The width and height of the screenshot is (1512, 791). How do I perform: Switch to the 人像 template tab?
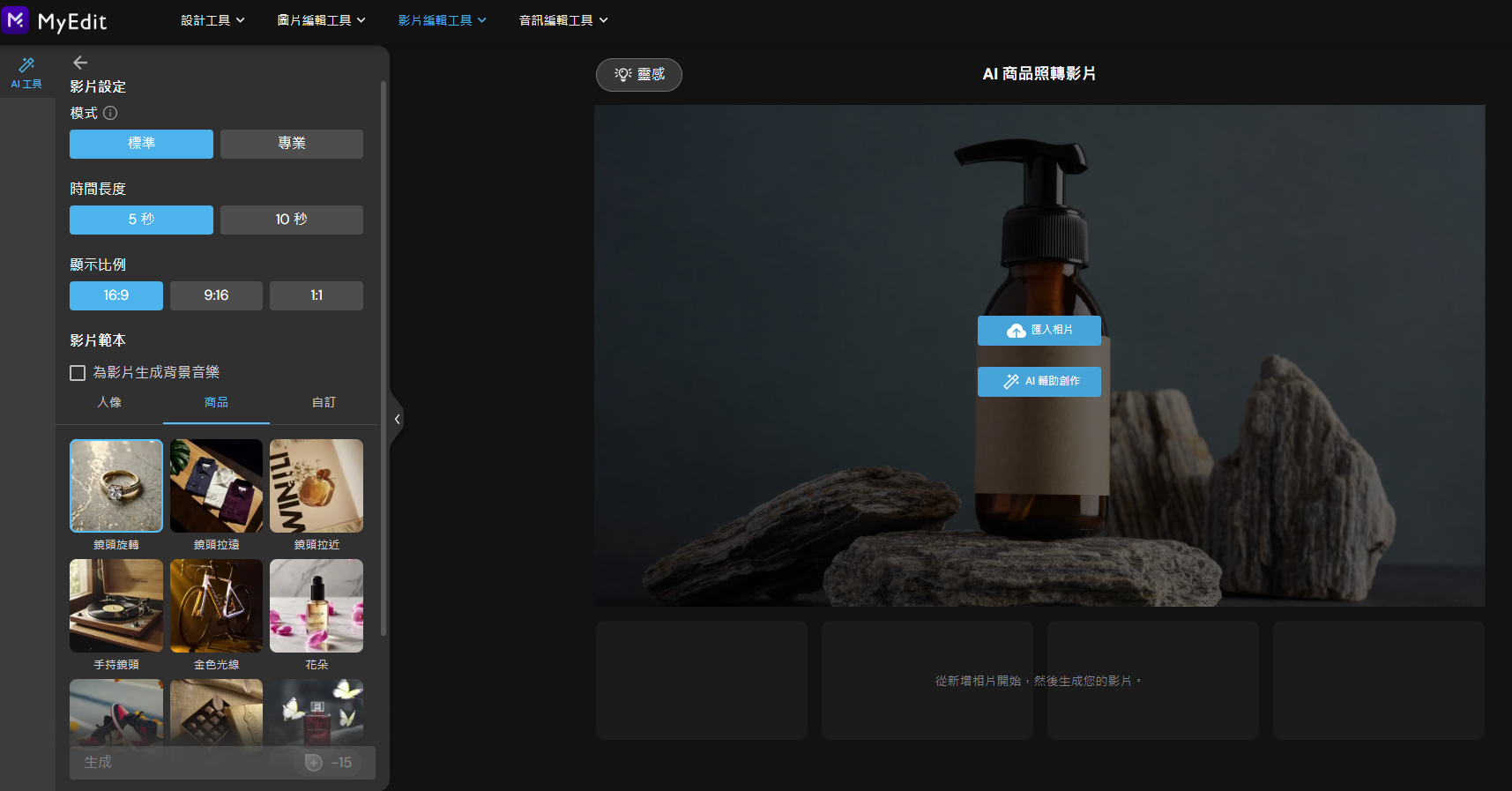(109, 402)
